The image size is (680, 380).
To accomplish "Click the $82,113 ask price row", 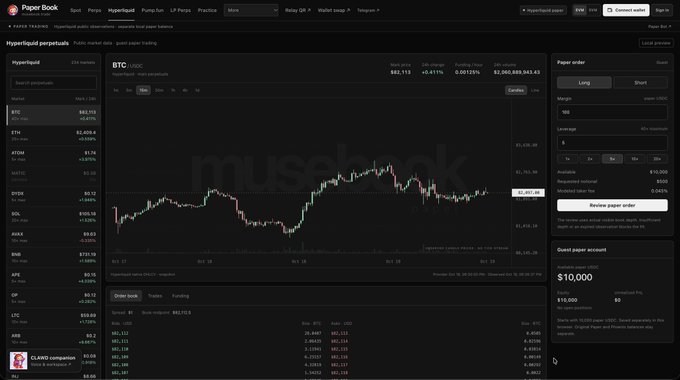I will click(435, 333).
